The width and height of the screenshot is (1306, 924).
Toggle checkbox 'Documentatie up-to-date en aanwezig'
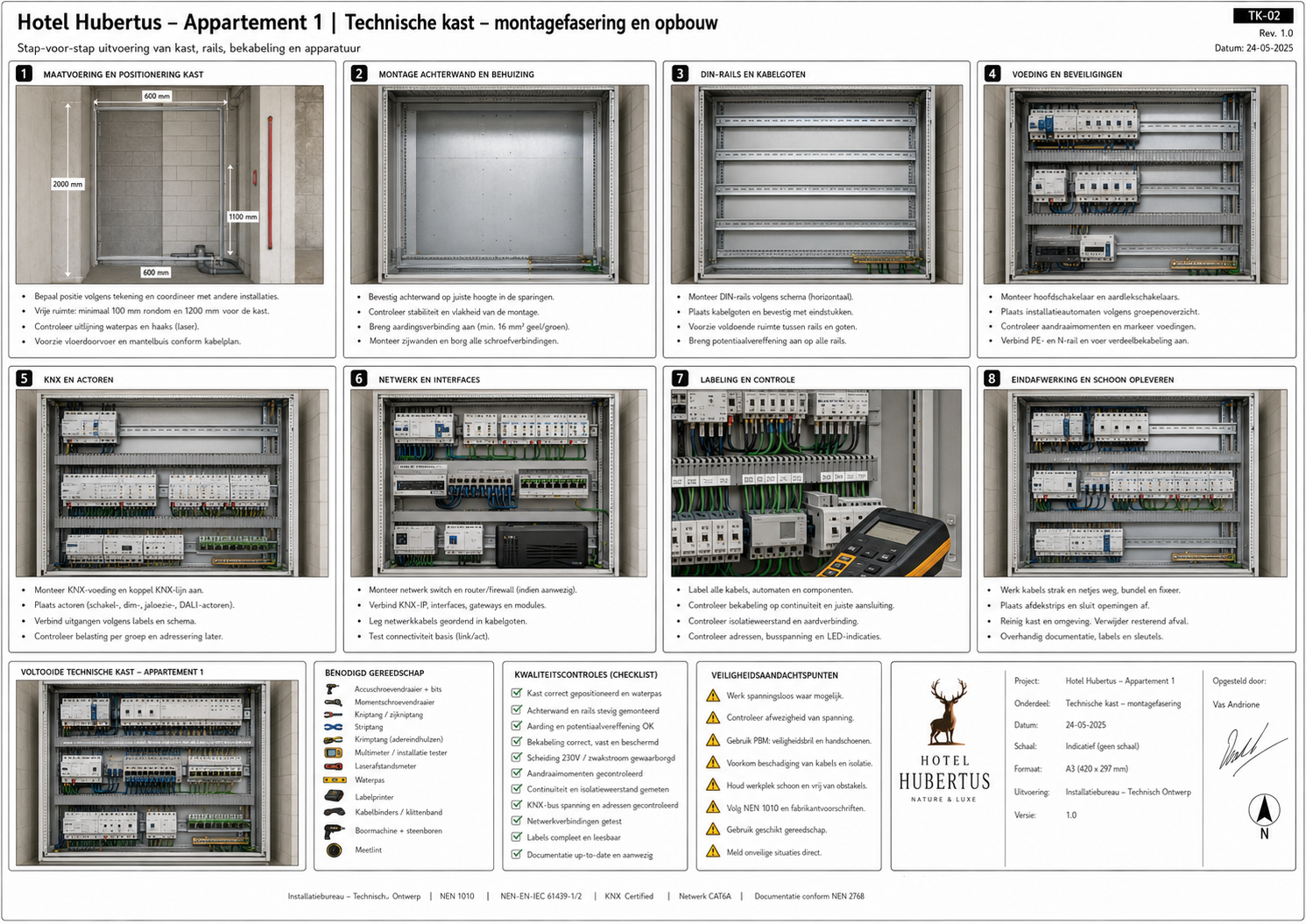517,854
